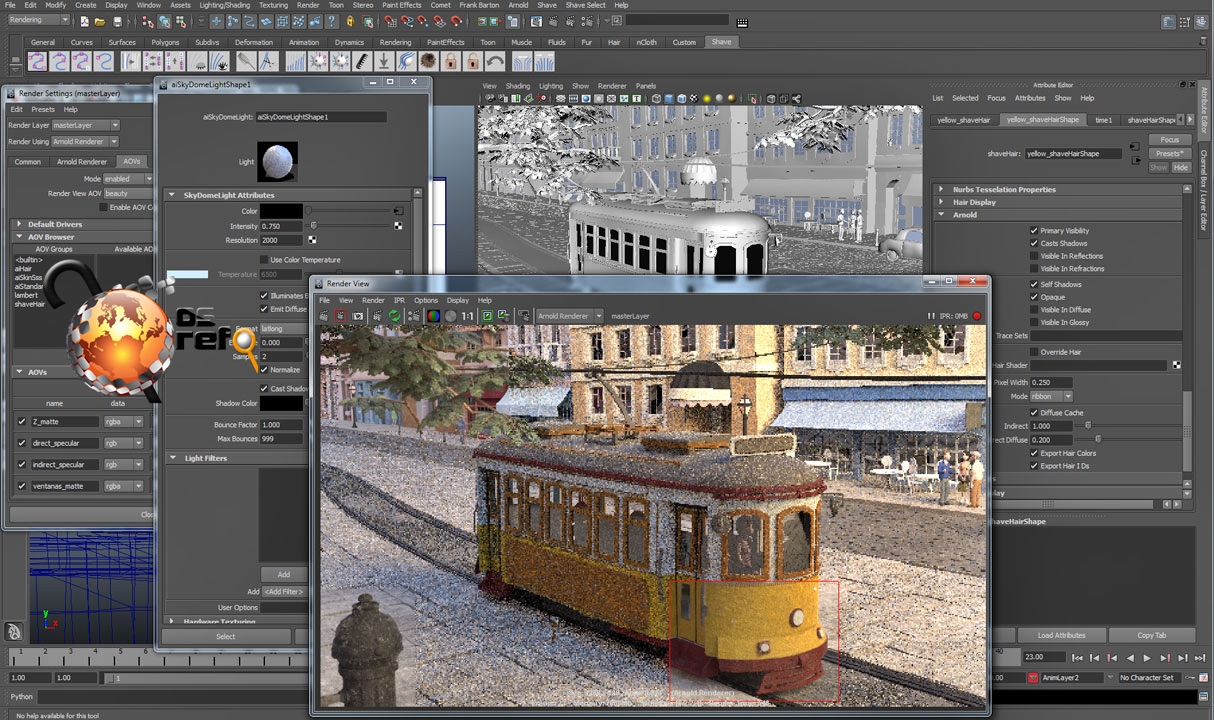Click the 1:1 real size icon in Render View
Image resolution: width=1214 pixels, height=720 pixels.
point(467,316)
